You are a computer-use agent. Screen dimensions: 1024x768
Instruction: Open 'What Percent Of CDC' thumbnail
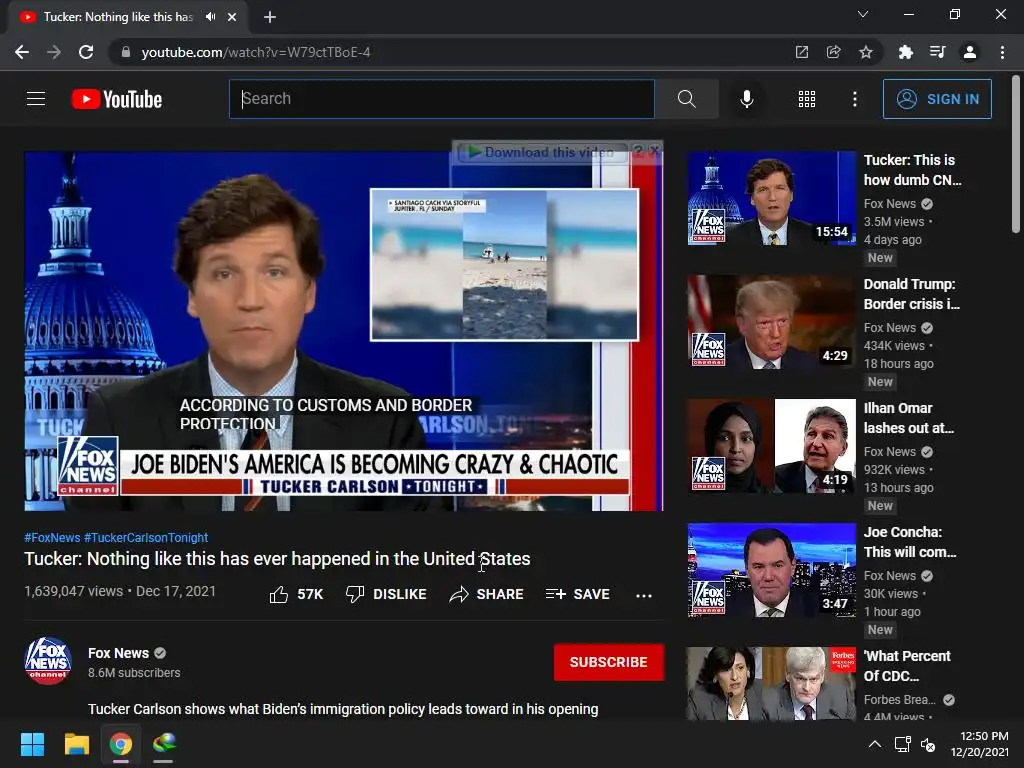(771, 683)
